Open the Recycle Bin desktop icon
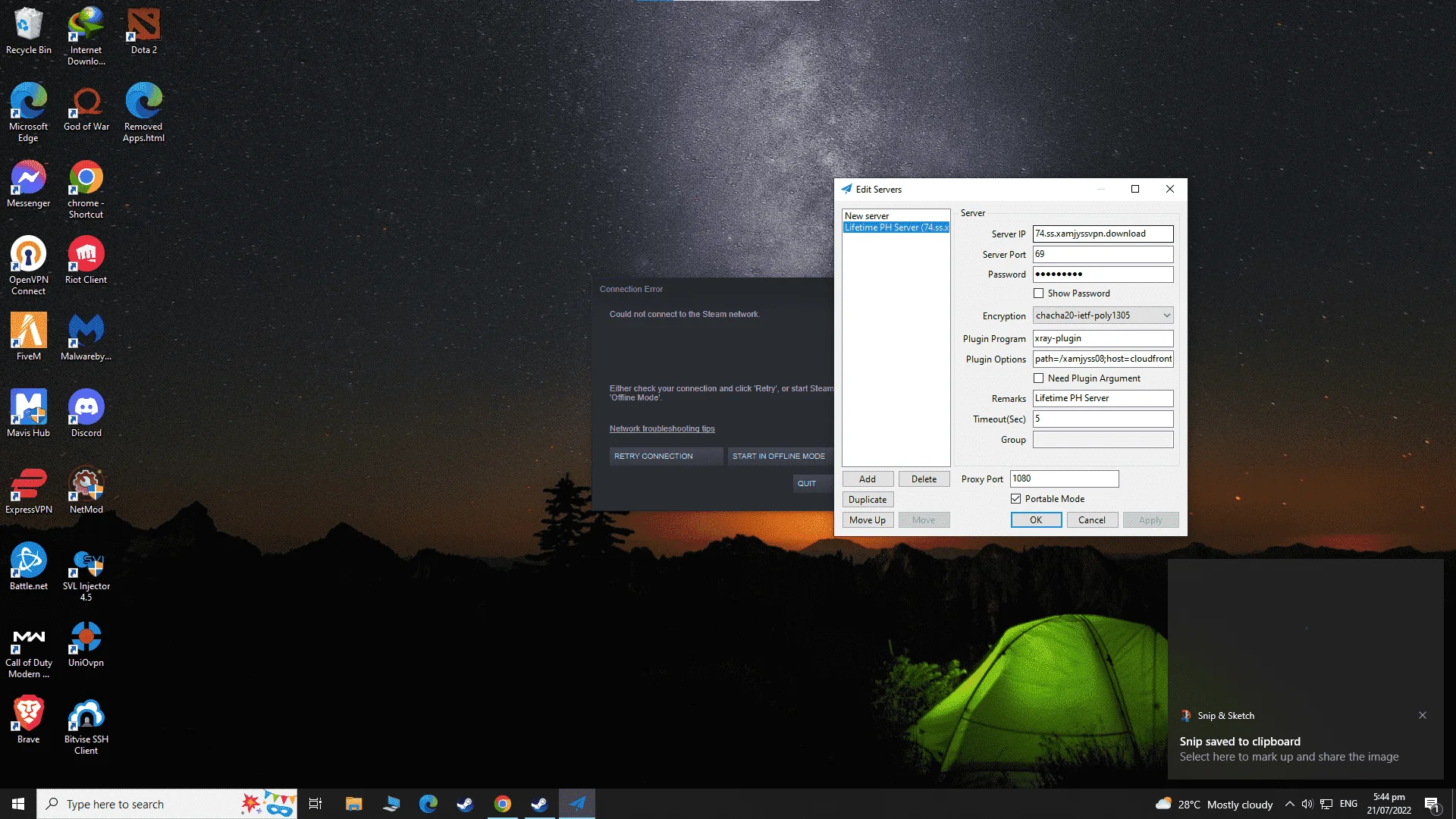This screenshot has width=1456, height=819. click(29, 30)
